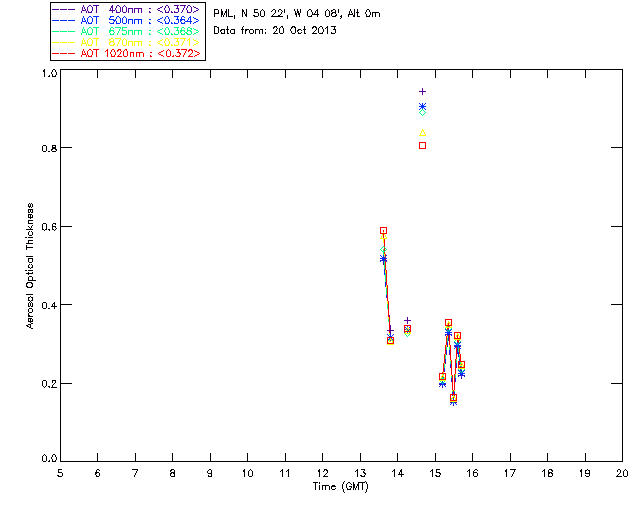This screenshot has width=640, height=512.
Task: Select the red square point near 0.59
Action: tap(383, 231)
